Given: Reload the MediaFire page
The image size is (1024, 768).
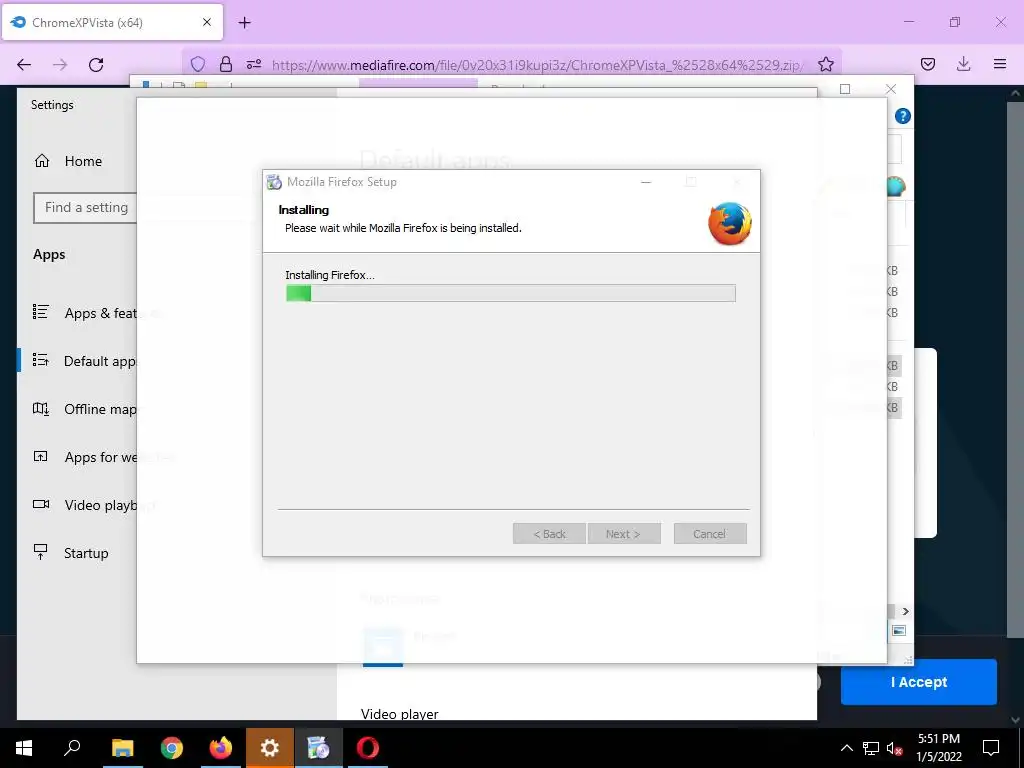Looking at the screenshot, I should click(96, 64).
